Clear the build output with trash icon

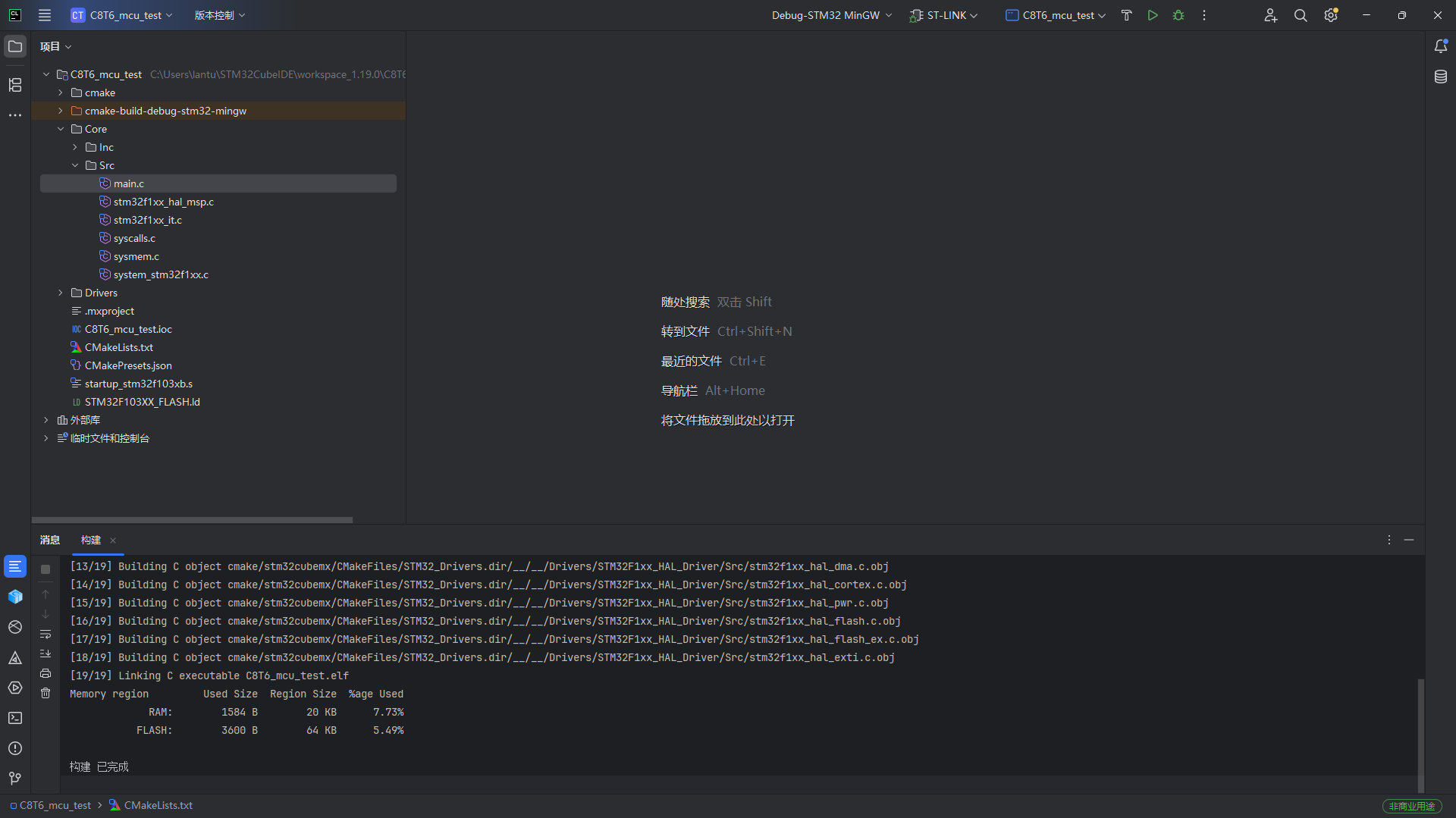(x=45, y=692)
